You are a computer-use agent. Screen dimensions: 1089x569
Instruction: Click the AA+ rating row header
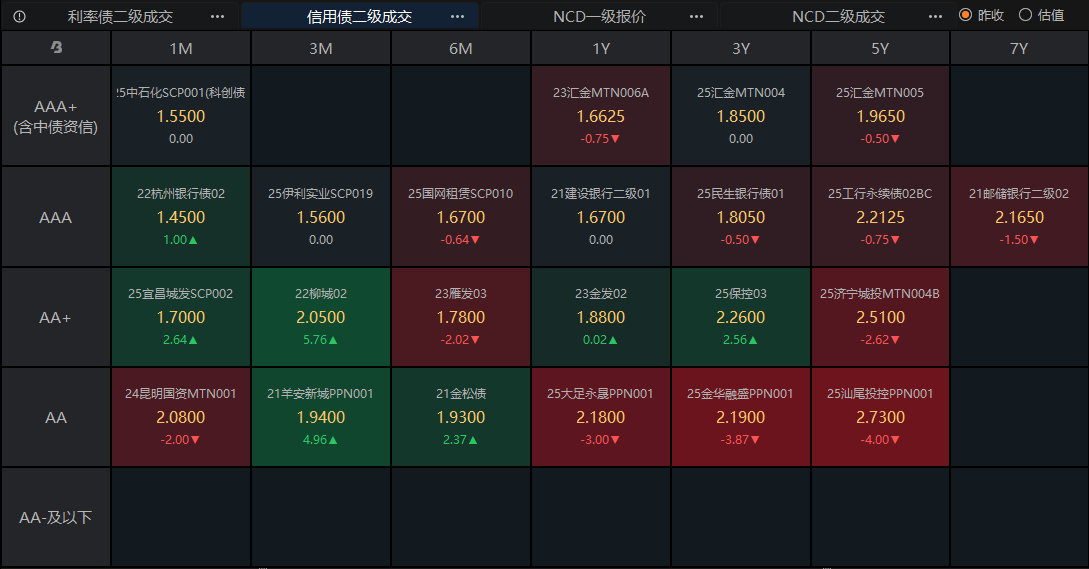pyautogui.click(x=56, y=317)
